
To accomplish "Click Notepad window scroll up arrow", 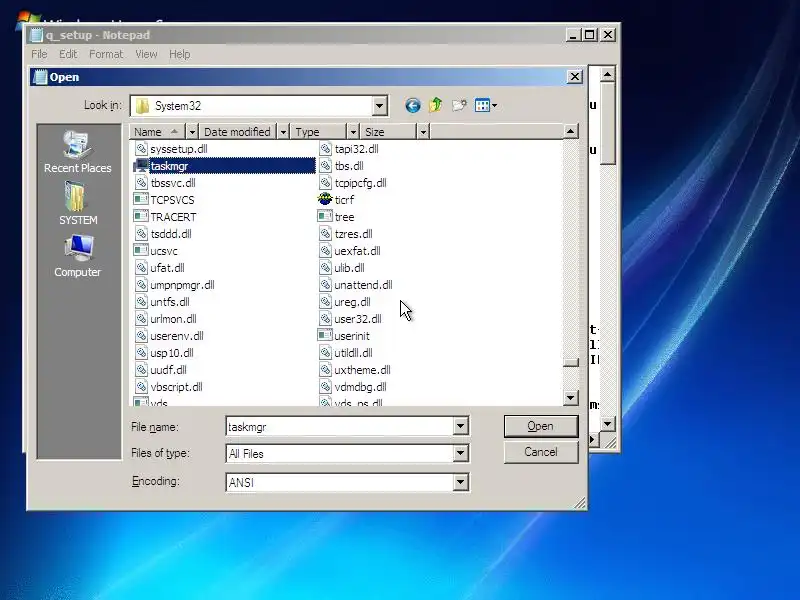I will pos(607,74).
